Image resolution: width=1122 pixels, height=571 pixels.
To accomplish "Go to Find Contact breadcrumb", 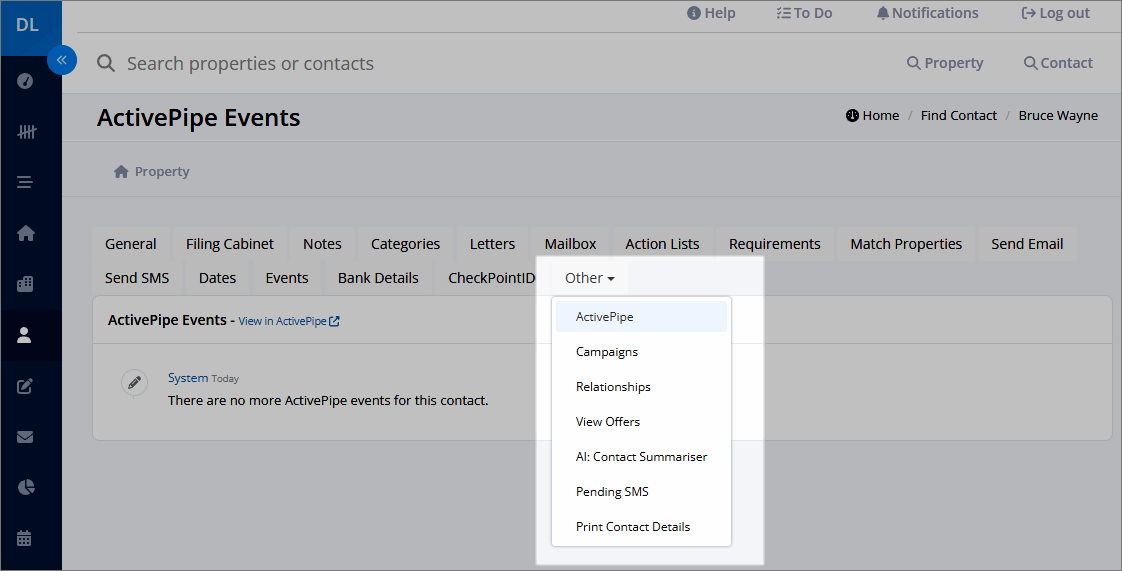I will [959, 115].
